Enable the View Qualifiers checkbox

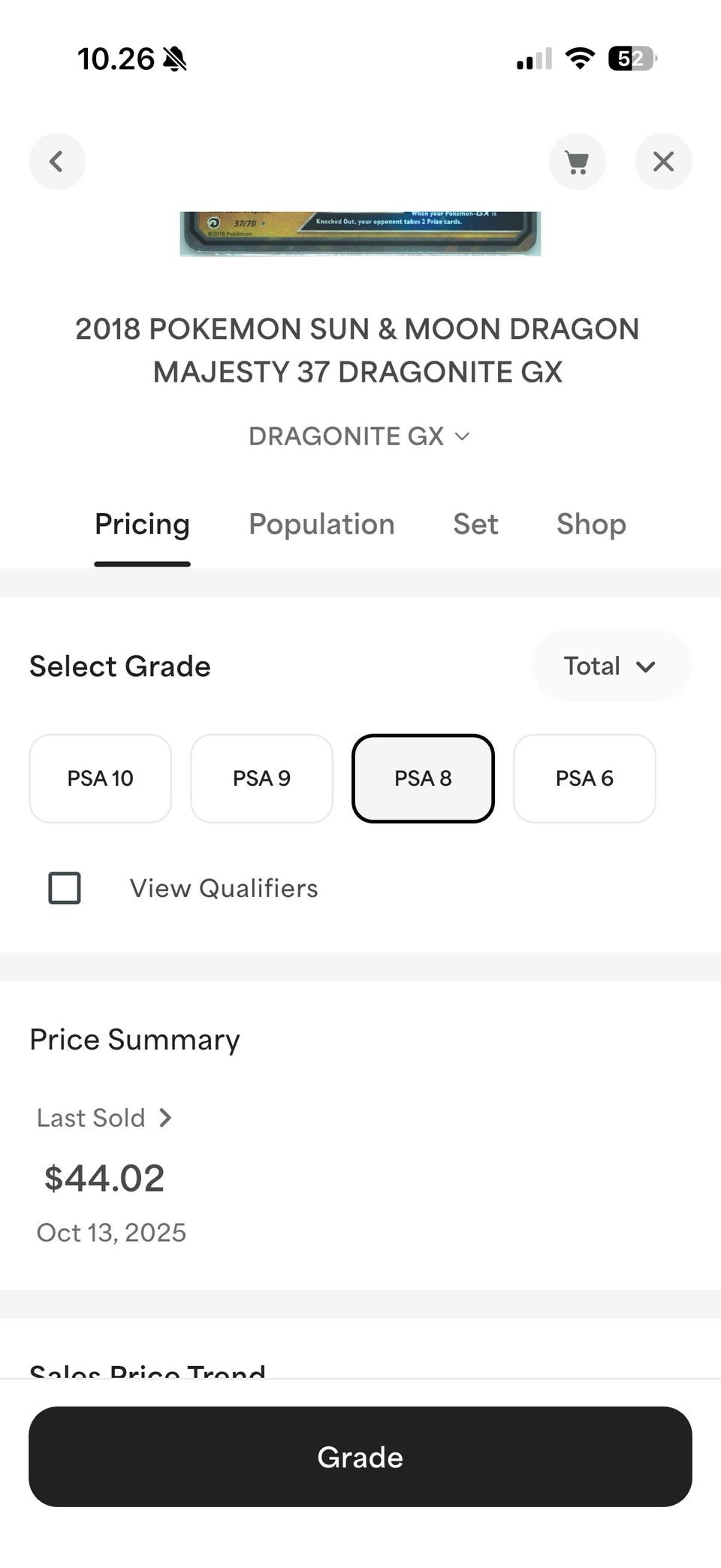[65, 888]
